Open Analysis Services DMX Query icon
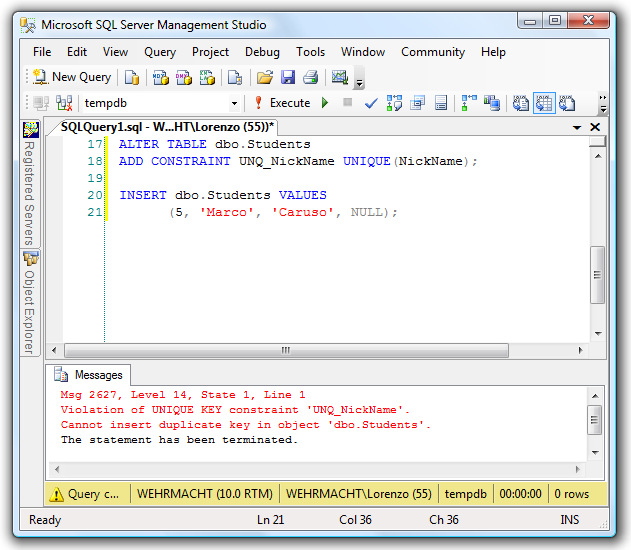The height and width of the screenshot is (550, 631). [184, 77]
